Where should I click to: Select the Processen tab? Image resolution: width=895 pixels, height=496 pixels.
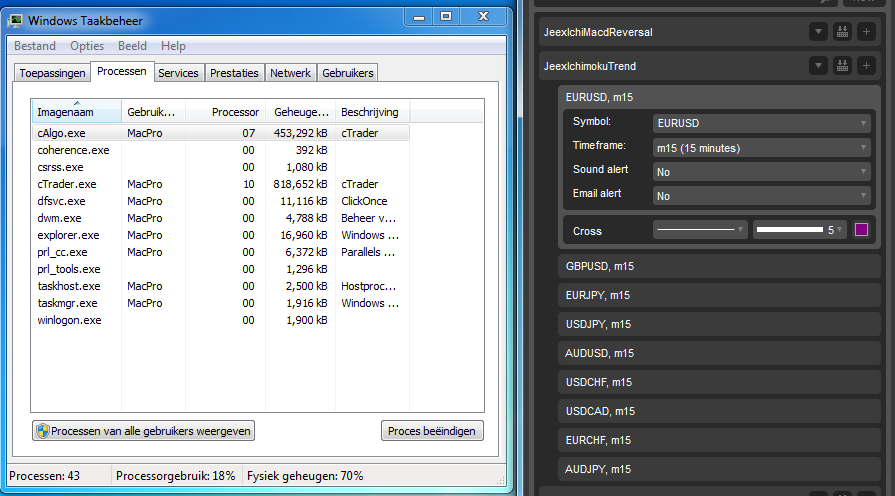122,71
